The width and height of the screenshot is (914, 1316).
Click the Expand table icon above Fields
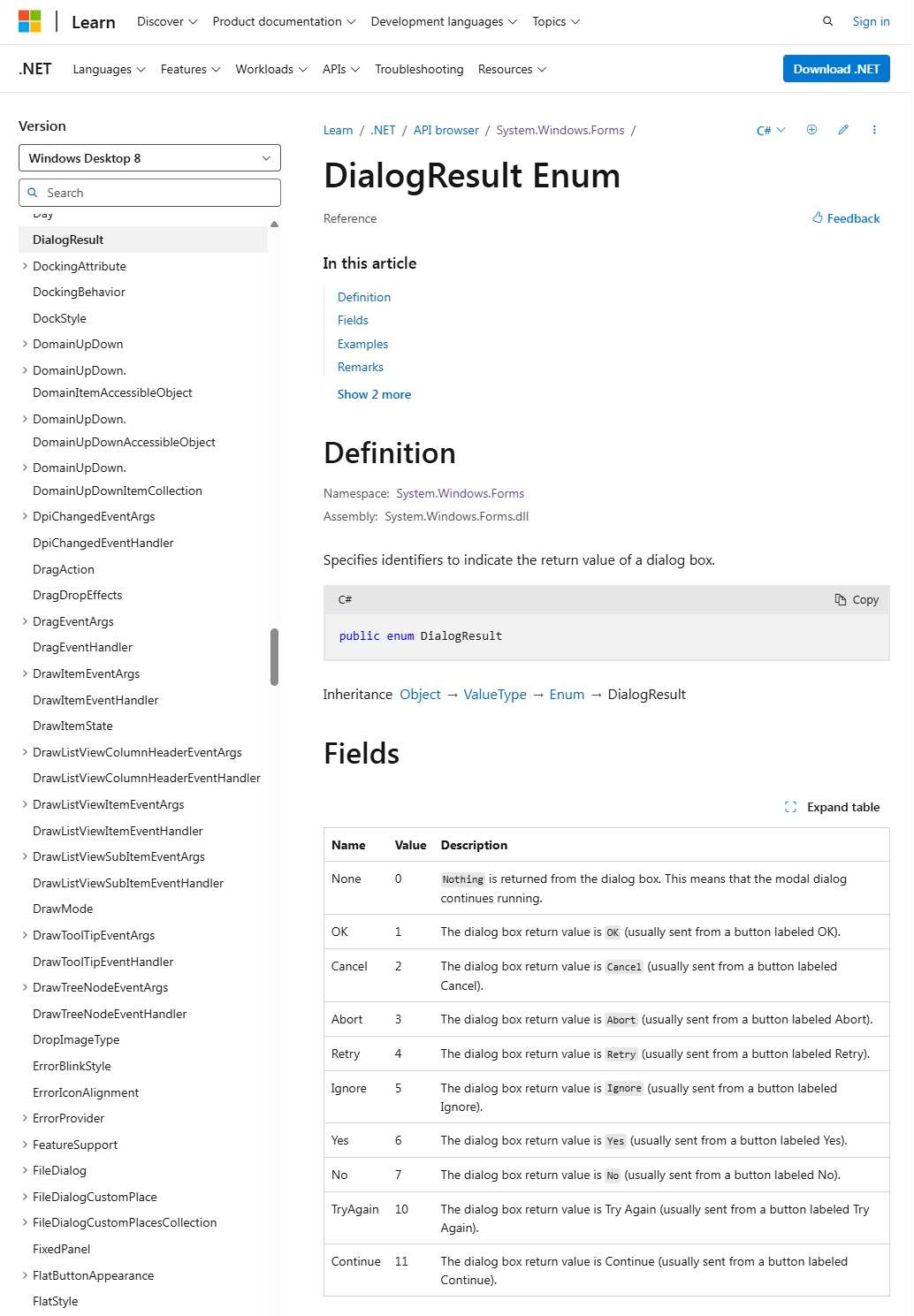tap(790, 806)
